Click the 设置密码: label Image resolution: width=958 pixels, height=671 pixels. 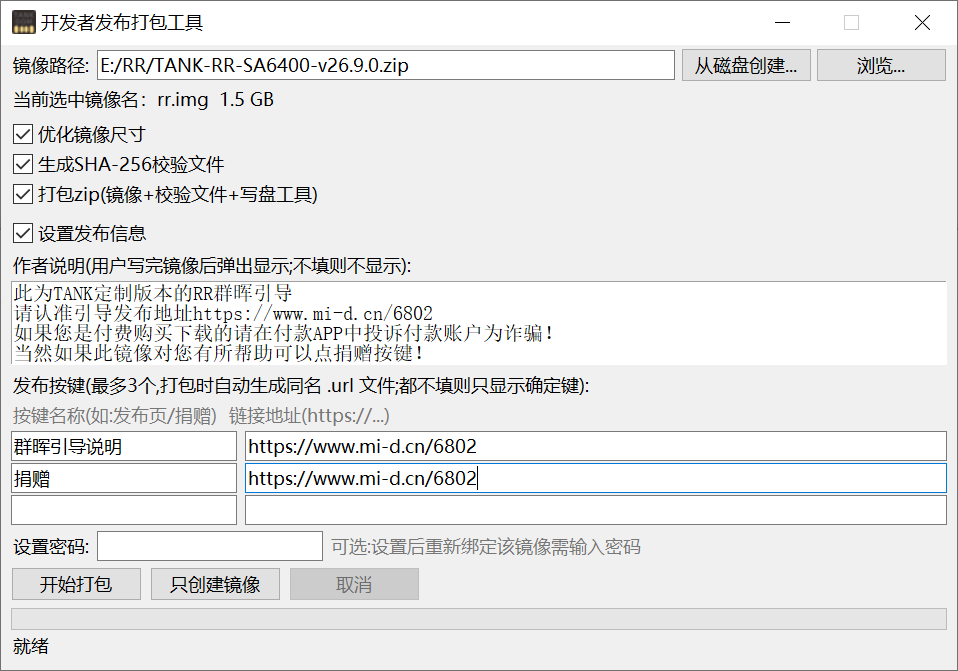coord(51,546)
